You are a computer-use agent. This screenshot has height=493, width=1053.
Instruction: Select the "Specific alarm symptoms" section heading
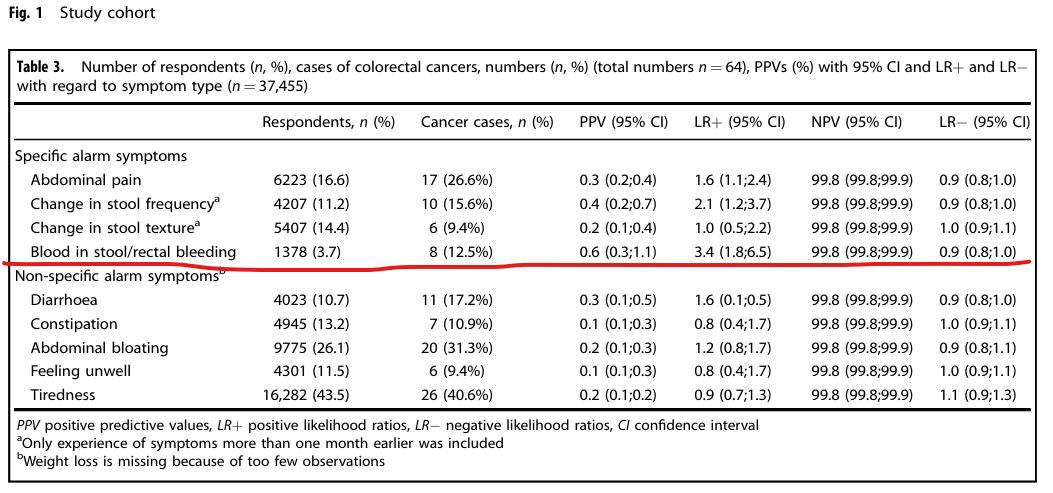(x=101, y=156)
